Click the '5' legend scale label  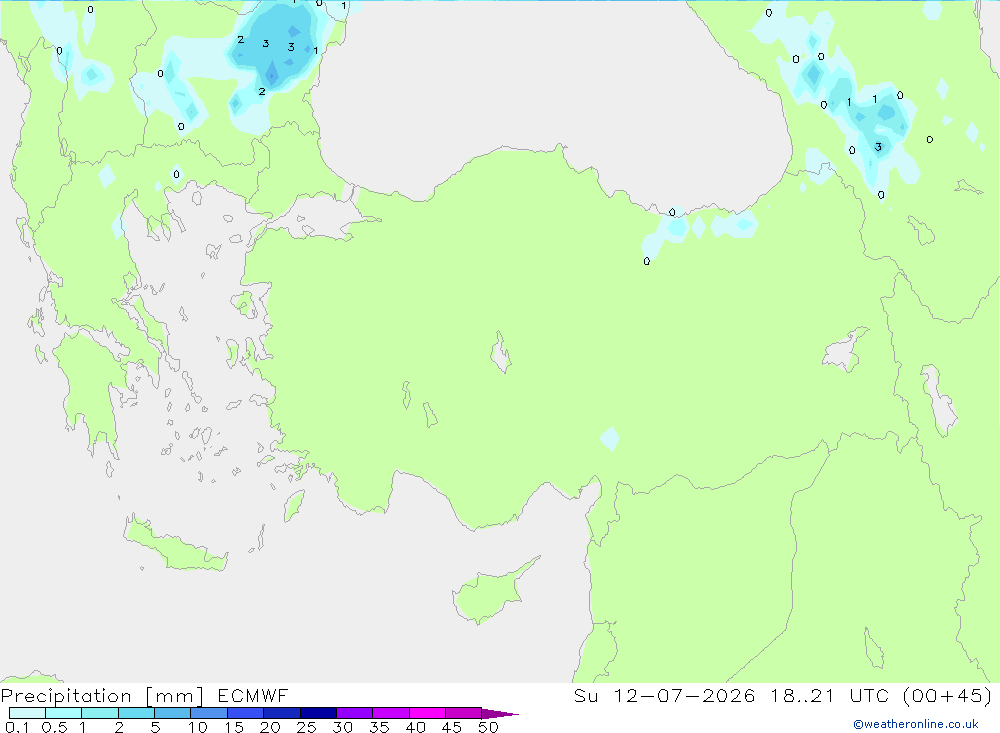pos(156,727)
